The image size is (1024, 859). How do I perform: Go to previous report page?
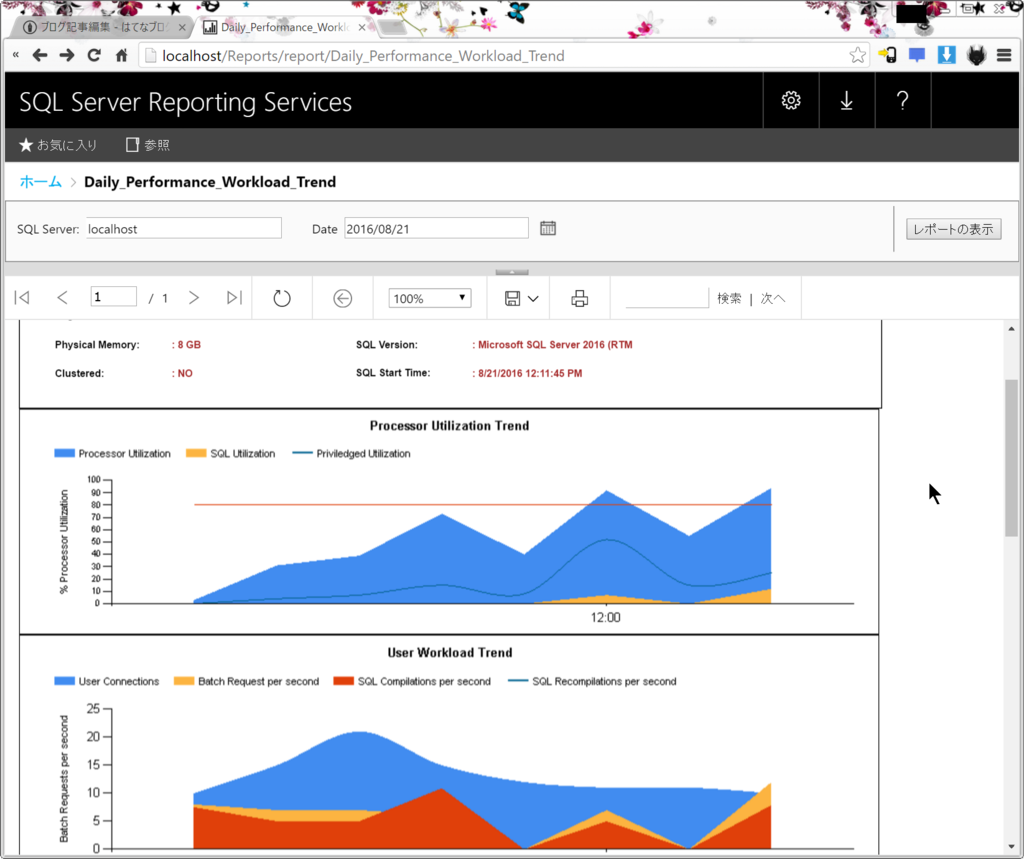62,298
